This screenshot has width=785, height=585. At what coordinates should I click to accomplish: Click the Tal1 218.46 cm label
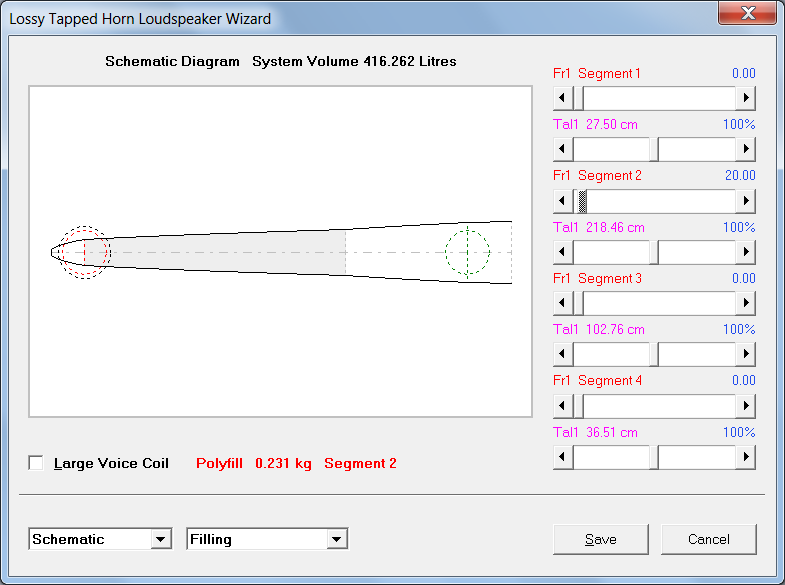[599, 227]
